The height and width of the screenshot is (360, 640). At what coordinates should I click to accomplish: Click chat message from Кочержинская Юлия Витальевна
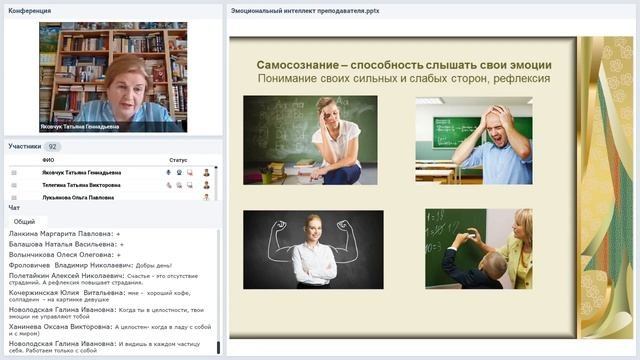click(x=100, y=296)
